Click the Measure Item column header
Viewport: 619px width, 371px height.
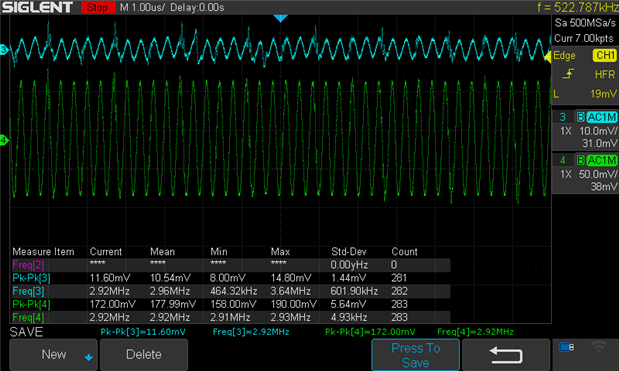[43, 252]
